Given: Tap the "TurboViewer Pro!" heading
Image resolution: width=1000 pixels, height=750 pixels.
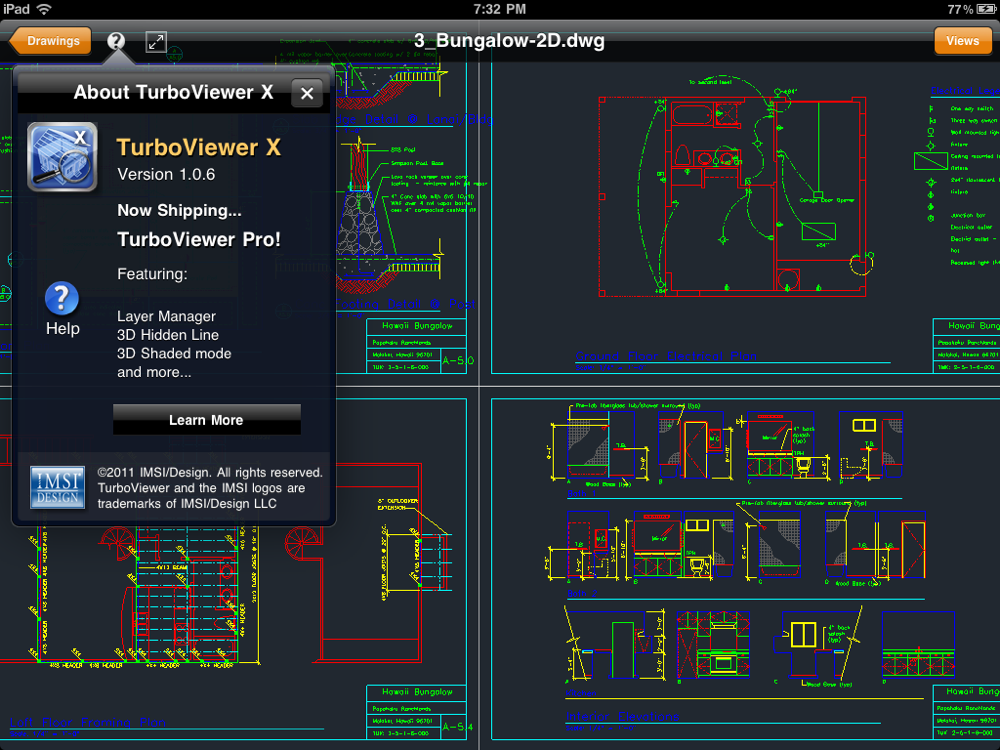Looking at the screenshot, I should pos(199,239).
